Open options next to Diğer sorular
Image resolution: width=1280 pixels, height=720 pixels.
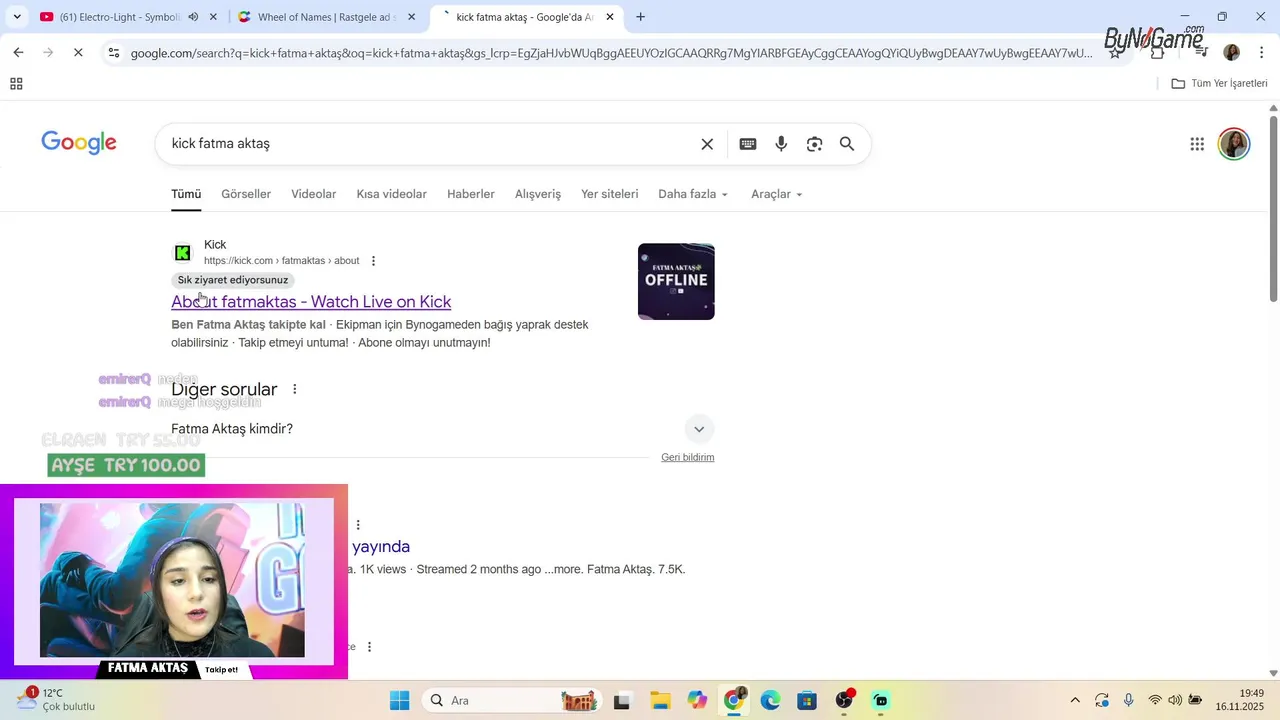[294, 389]
